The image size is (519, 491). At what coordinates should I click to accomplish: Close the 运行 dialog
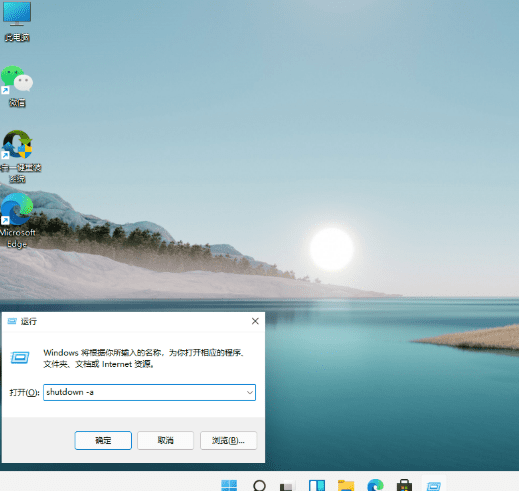point(255,321)
